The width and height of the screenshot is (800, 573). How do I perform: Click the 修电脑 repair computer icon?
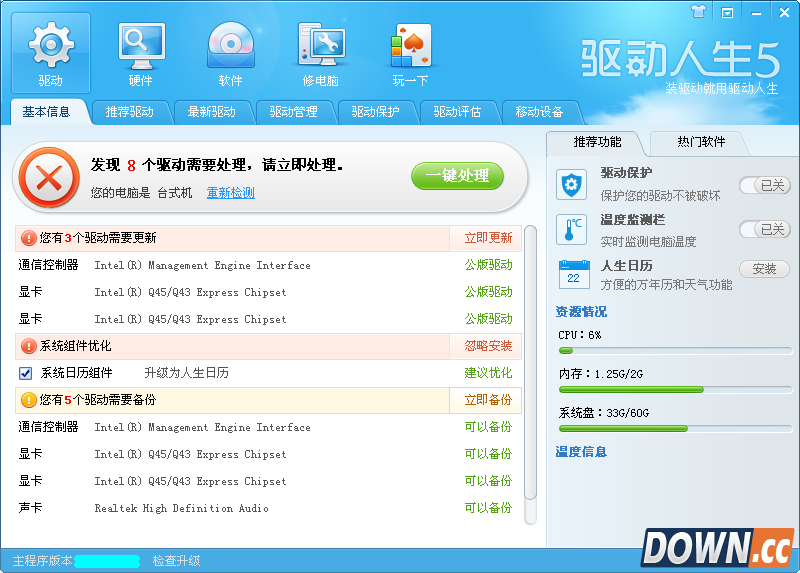(320, 44)
